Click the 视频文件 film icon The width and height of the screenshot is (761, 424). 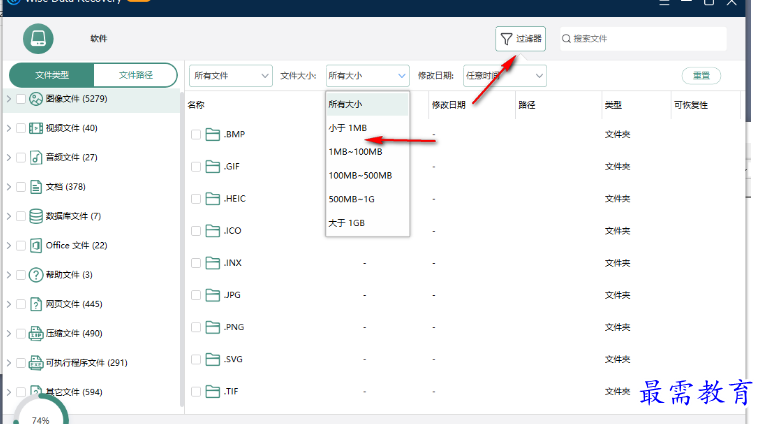point(36,128)
